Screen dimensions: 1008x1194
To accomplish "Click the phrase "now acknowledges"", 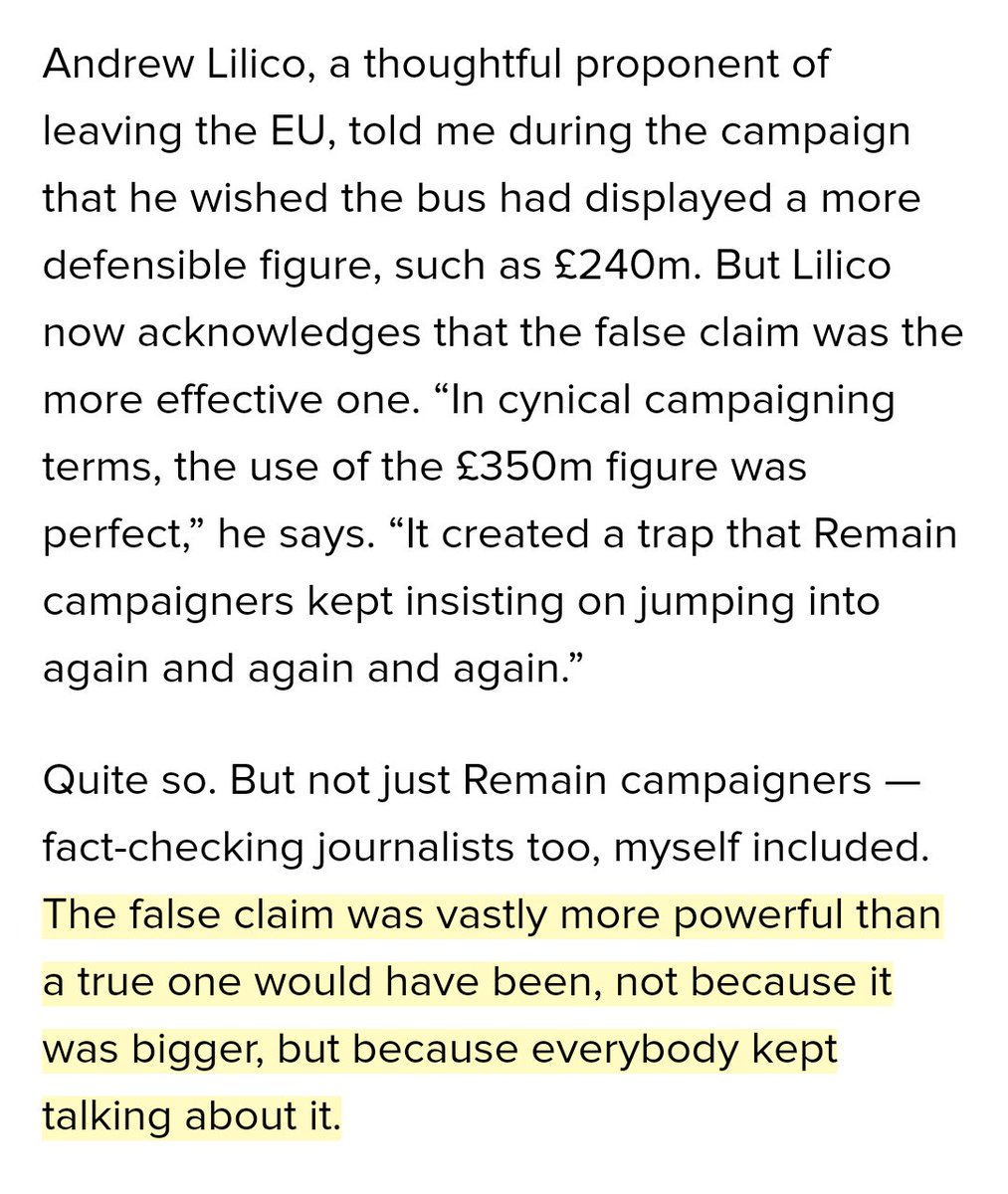I will 231,333.
